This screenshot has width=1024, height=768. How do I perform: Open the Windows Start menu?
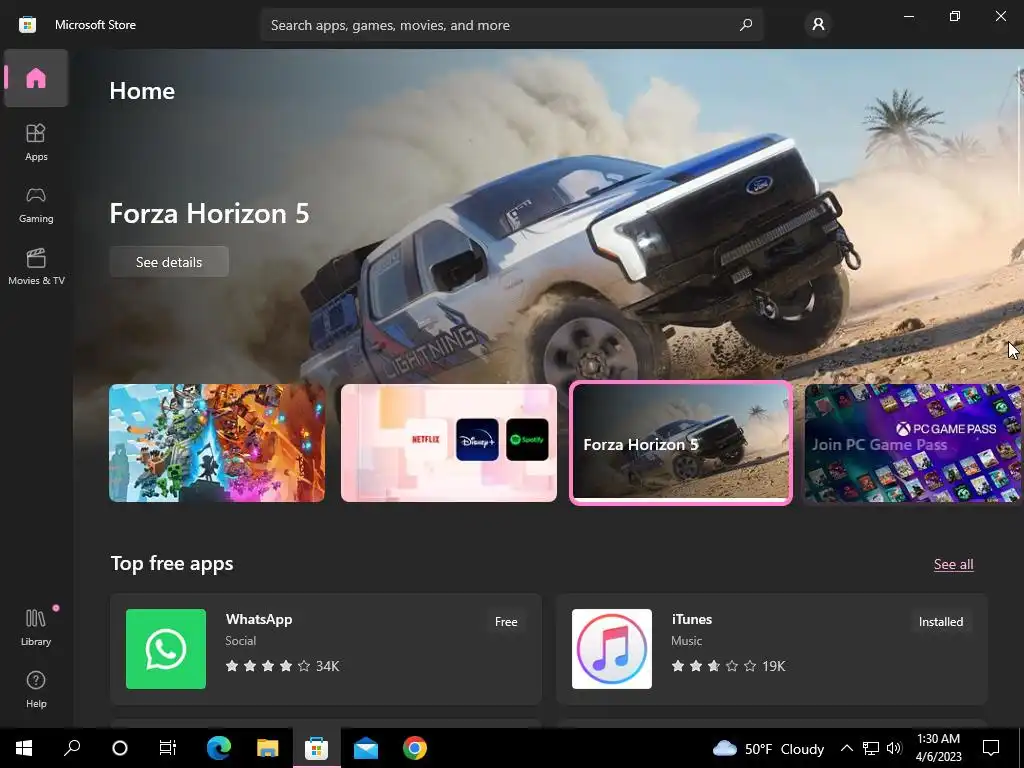click(x=24, y=748)
